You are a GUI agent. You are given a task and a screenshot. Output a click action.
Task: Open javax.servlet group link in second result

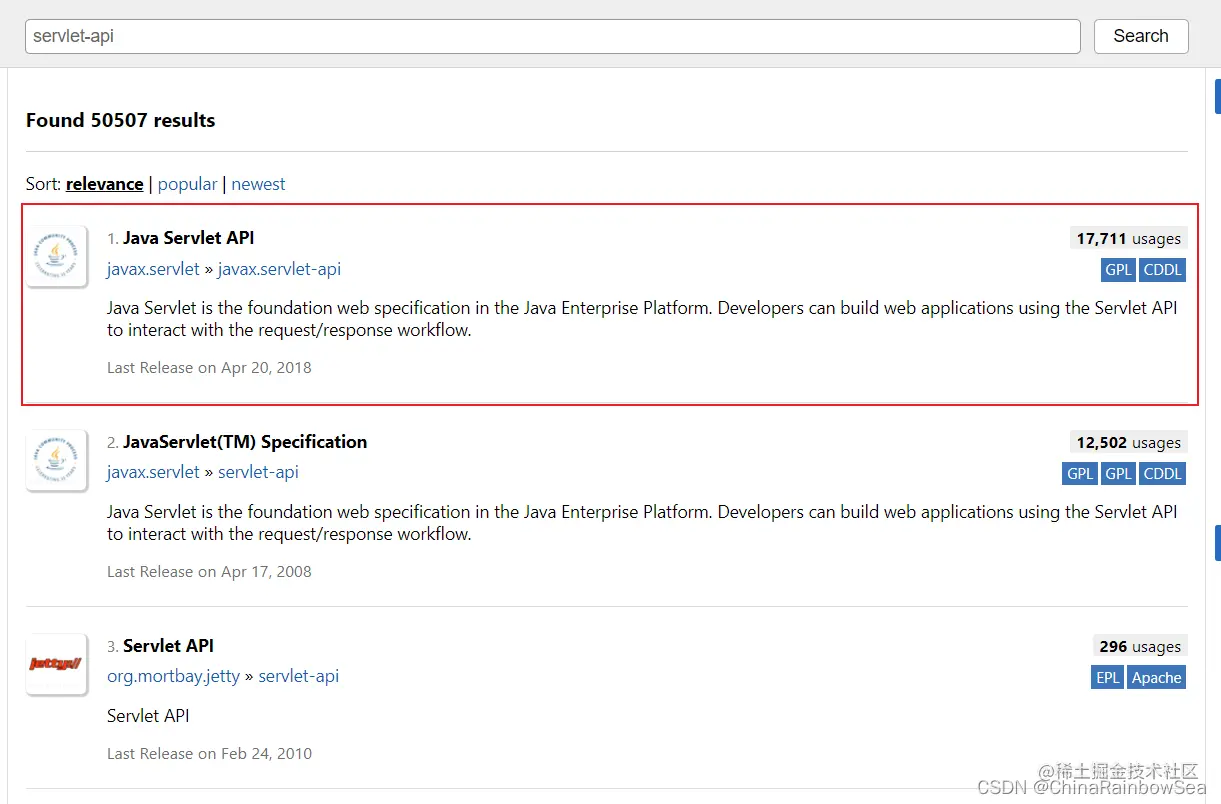click(153, 472)
